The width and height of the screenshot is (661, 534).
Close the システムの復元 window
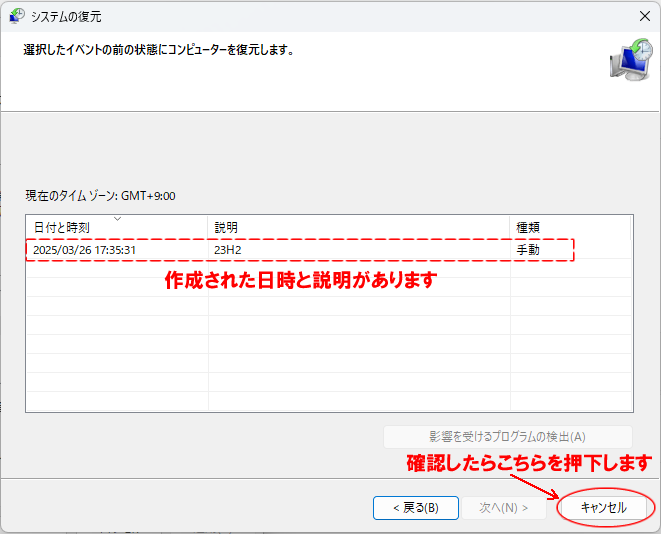645,16
